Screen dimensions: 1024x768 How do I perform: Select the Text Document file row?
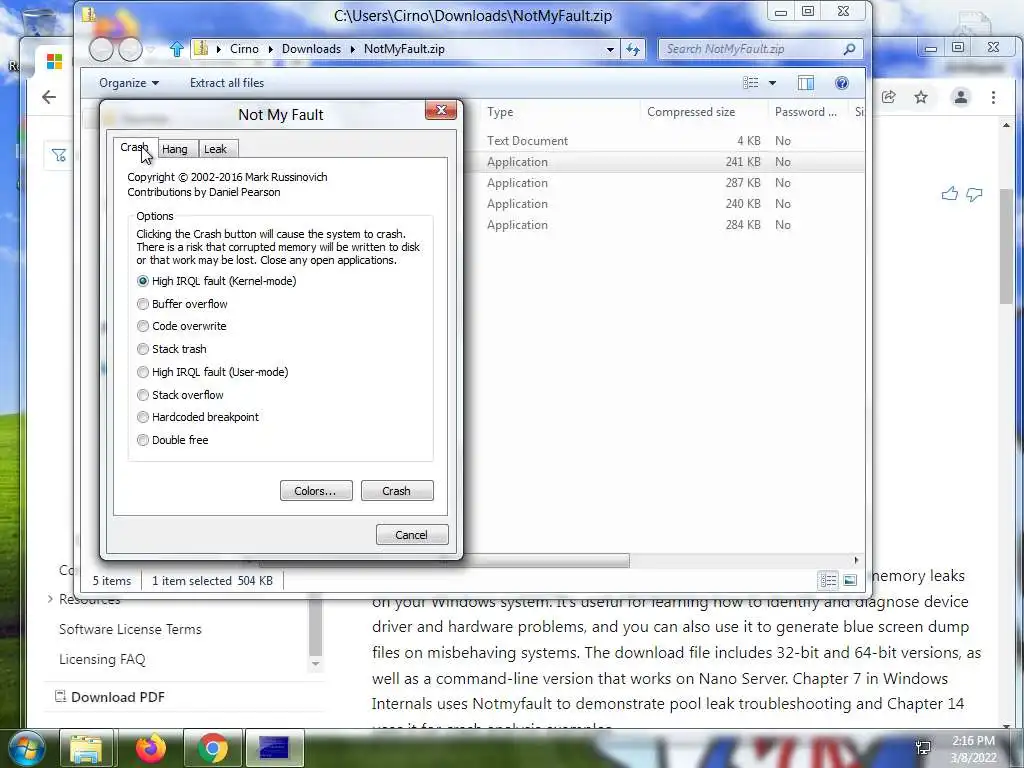pyautogui.click(x=666, y=141)
